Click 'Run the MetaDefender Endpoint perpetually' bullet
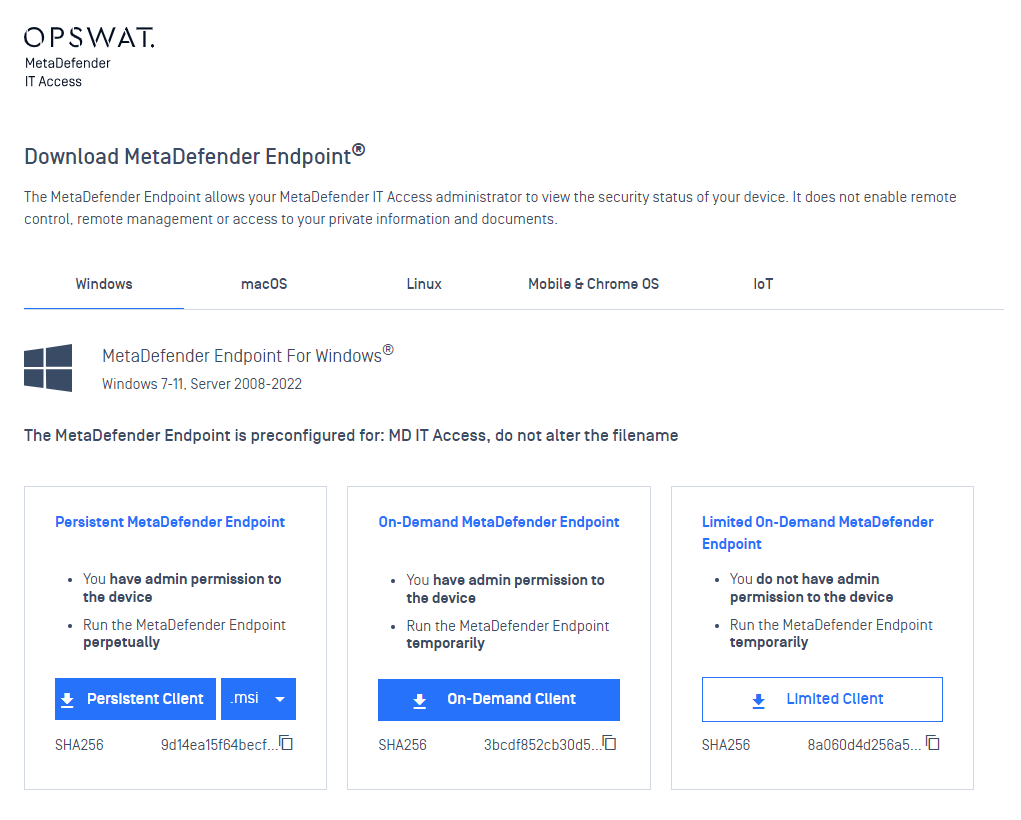This screenshot has width=1021, height=820. click(184, 634)
